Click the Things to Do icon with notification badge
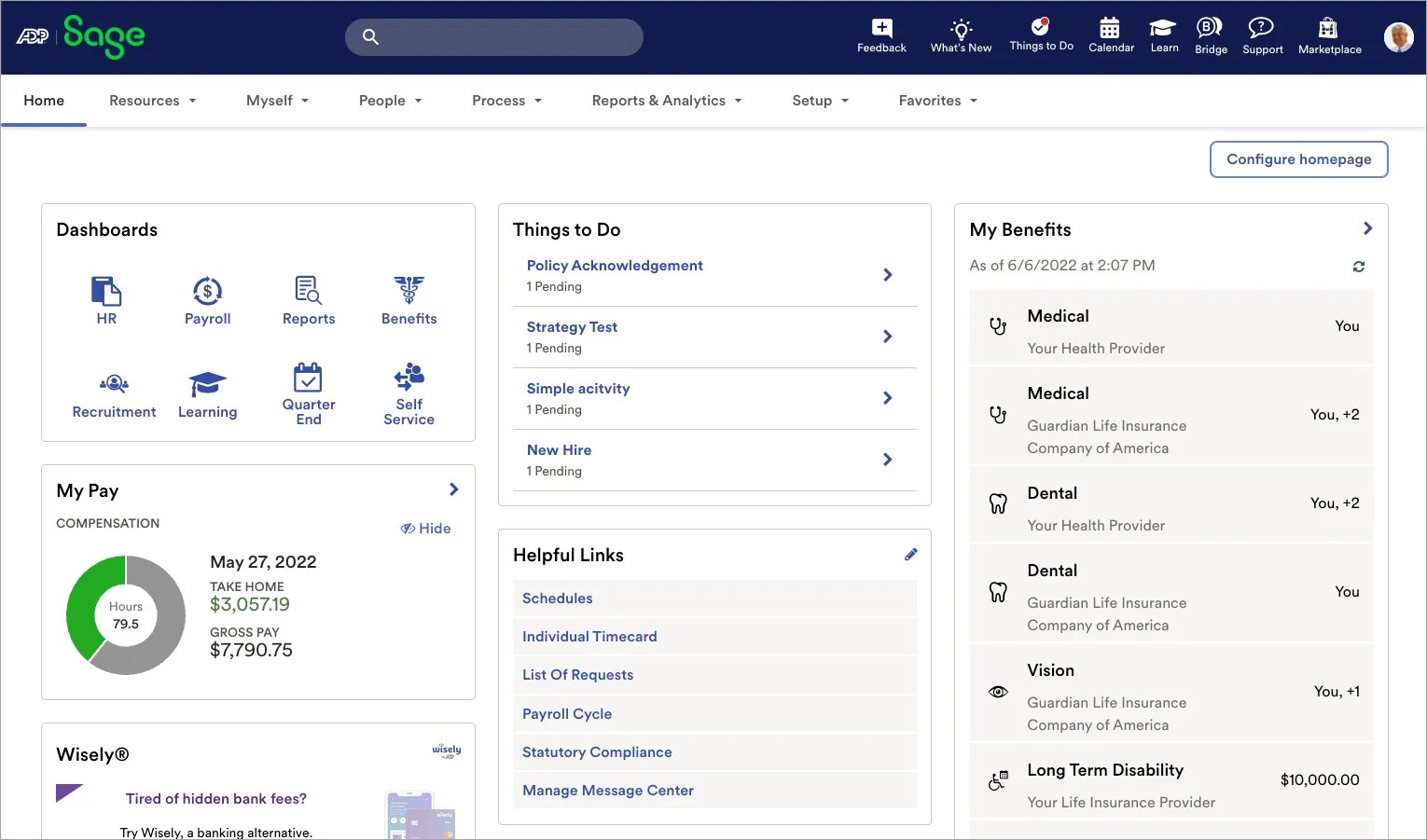This screenshot has height=840, width=1427. (1042, 30)
